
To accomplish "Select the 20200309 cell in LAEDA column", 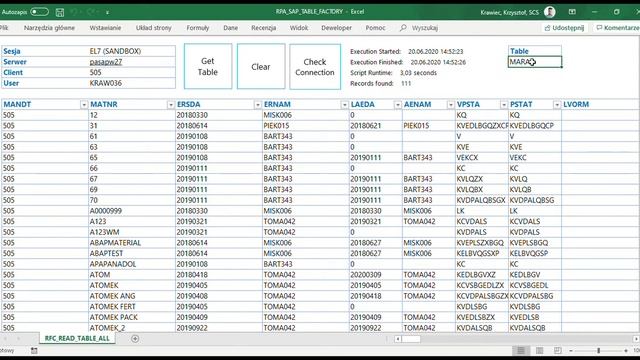I will tap(376, 275).
